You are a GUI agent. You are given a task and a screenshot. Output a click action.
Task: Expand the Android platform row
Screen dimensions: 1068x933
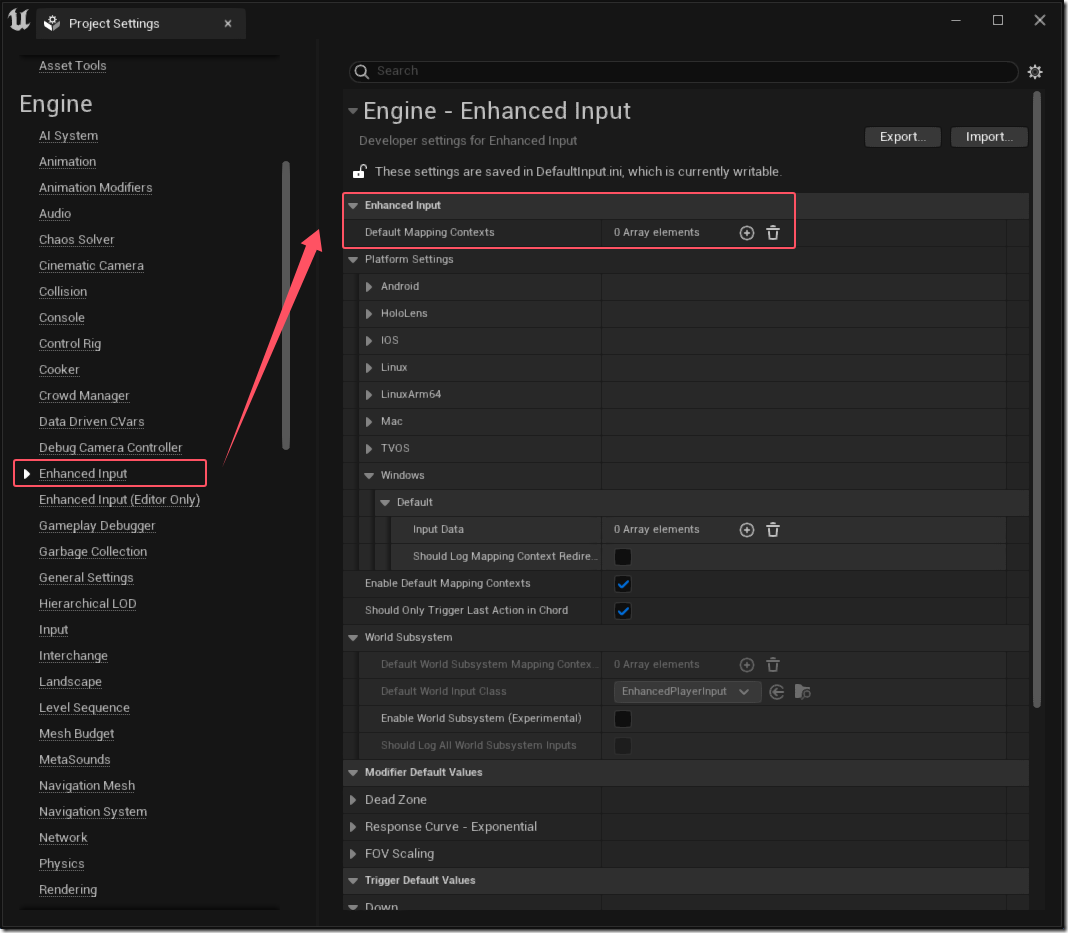pyautogui.click(x=368, y=287)
